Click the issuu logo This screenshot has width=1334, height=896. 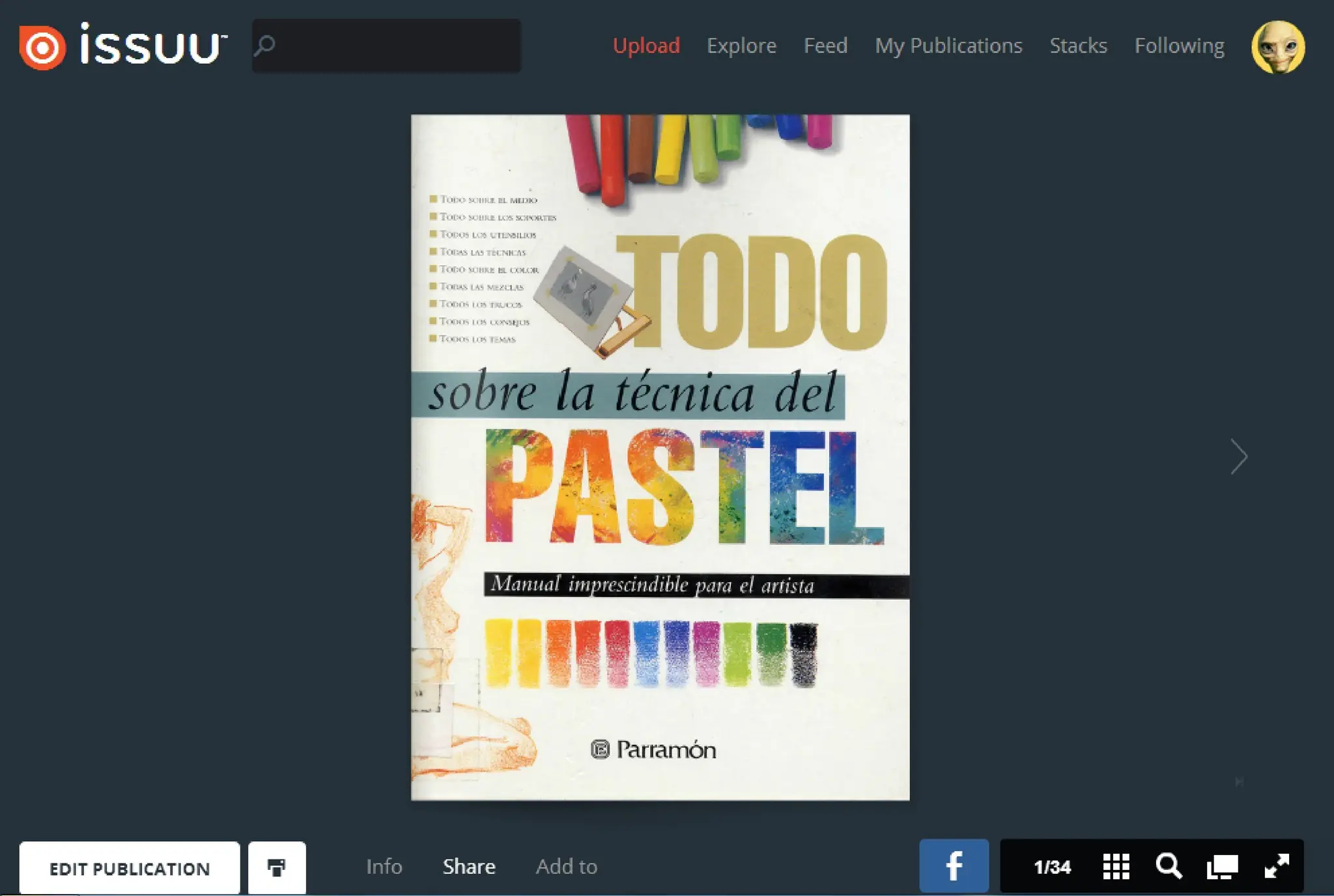pos(123,46)
